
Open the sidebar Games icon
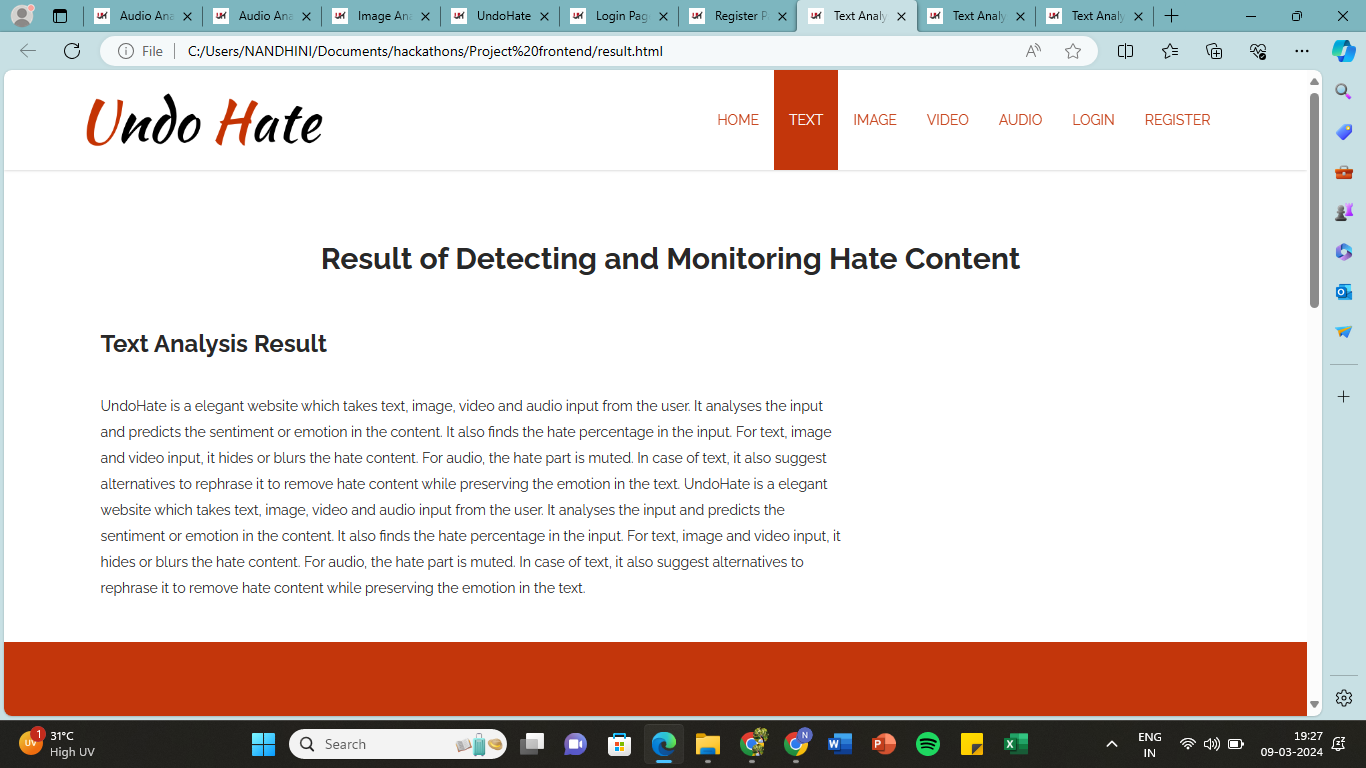click(x=1344, y=212)
